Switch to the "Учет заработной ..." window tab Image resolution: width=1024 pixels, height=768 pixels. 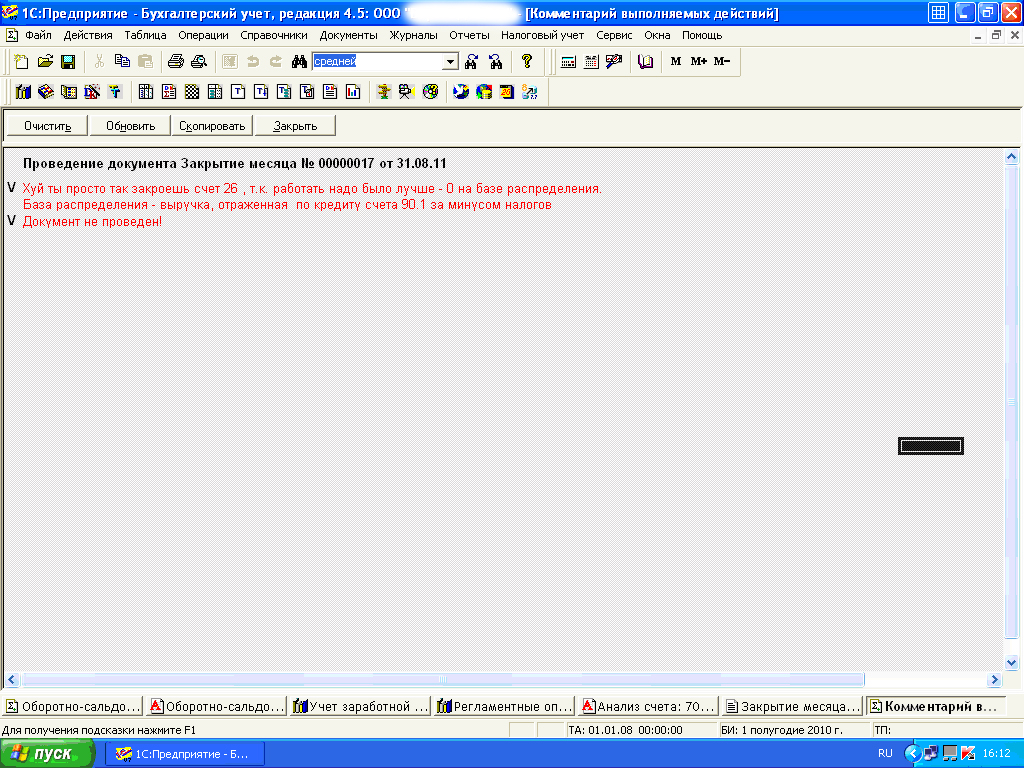click(361, 706)
